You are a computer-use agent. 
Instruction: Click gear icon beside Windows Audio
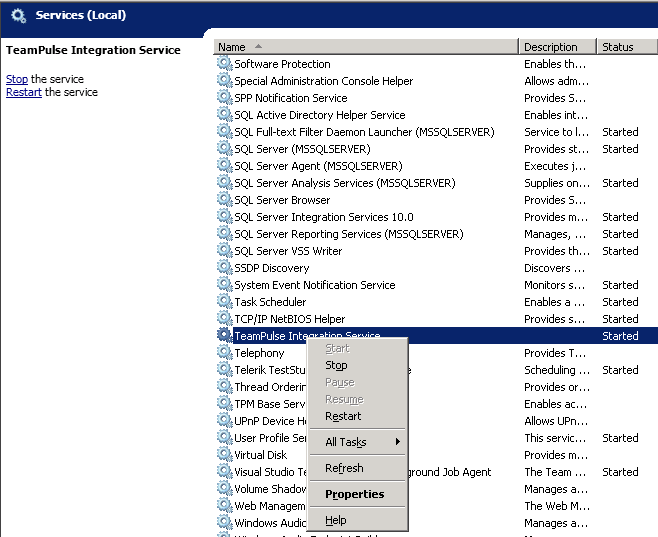click(225, 522)
